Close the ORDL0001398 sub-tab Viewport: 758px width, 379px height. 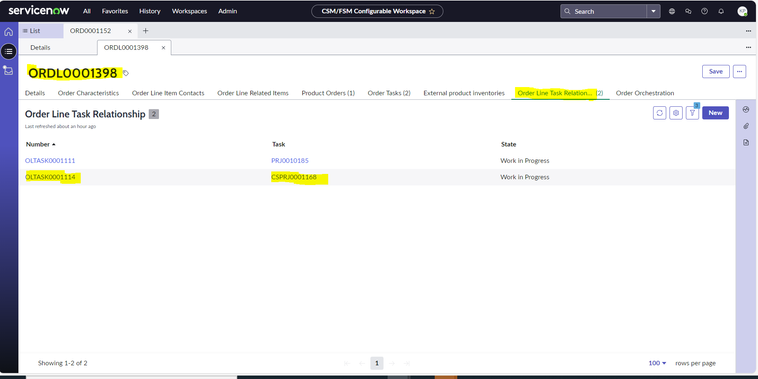tap(163, 48)
